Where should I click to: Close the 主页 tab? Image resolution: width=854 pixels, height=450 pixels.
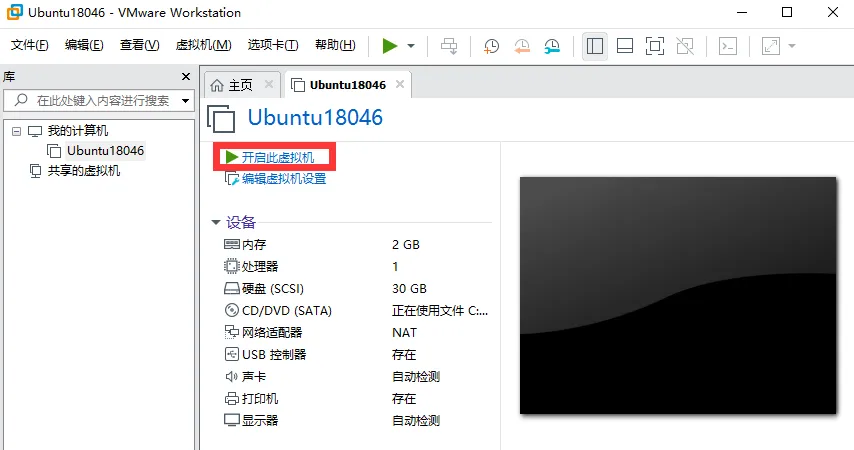click(269, 84)
